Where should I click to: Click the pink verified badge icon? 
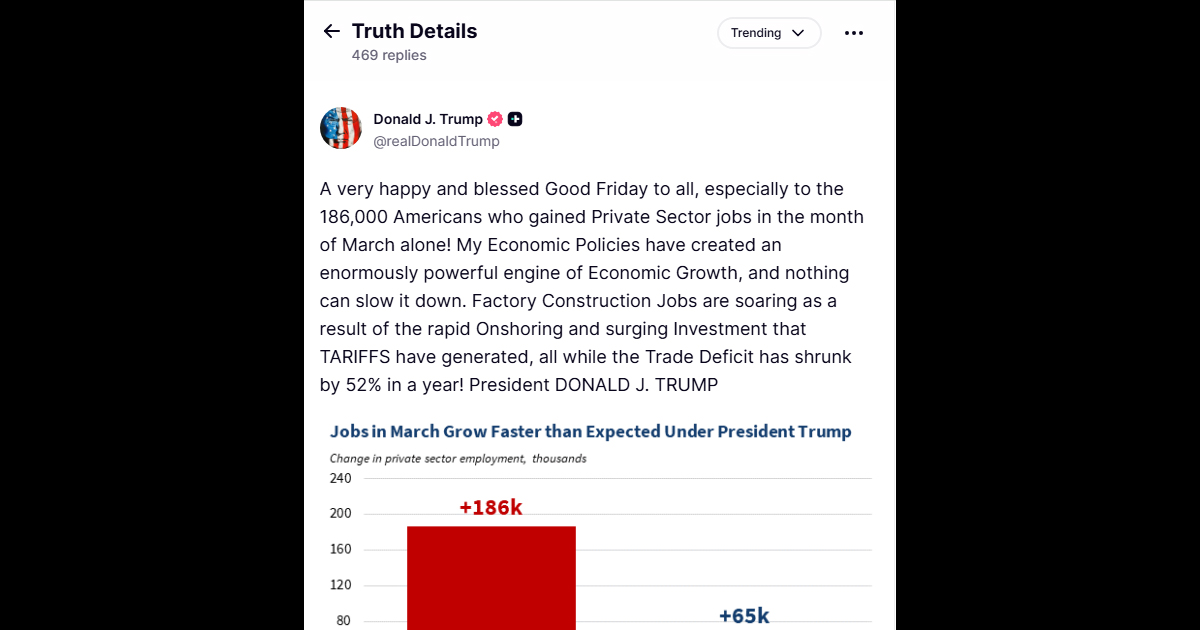click(x=495, y=119)
